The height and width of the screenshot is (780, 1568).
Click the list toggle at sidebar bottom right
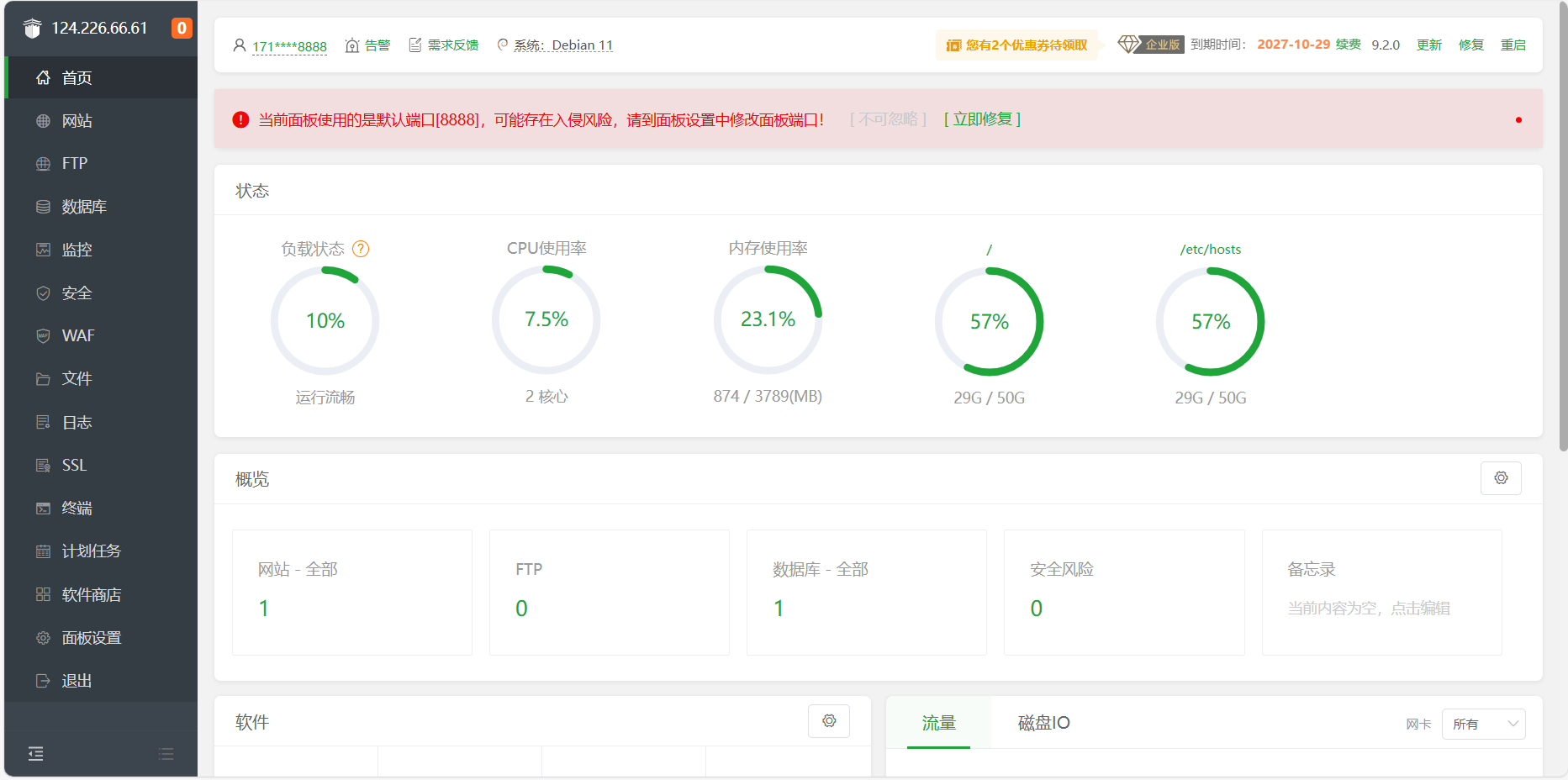tap(166, 754)
